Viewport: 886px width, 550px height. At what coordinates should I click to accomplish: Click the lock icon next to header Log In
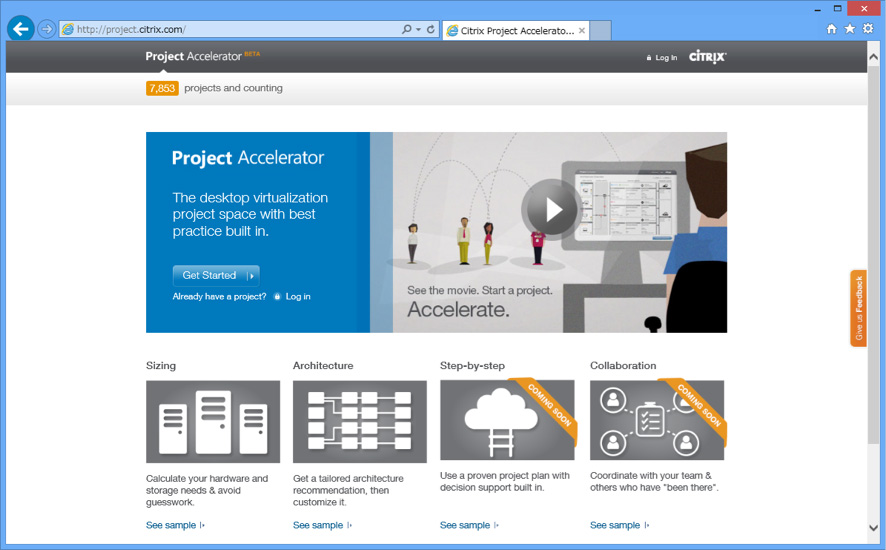click(649, 58)
